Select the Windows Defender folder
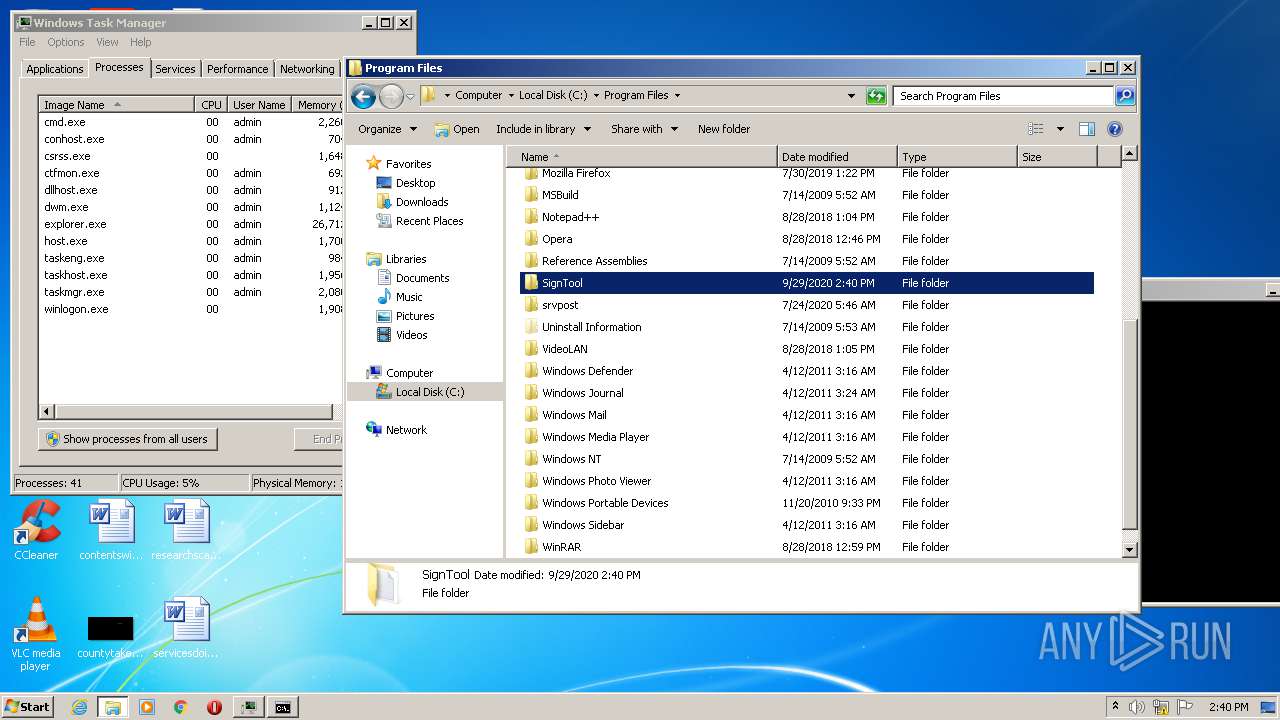 pyautogui.click(x=807, y=371)
